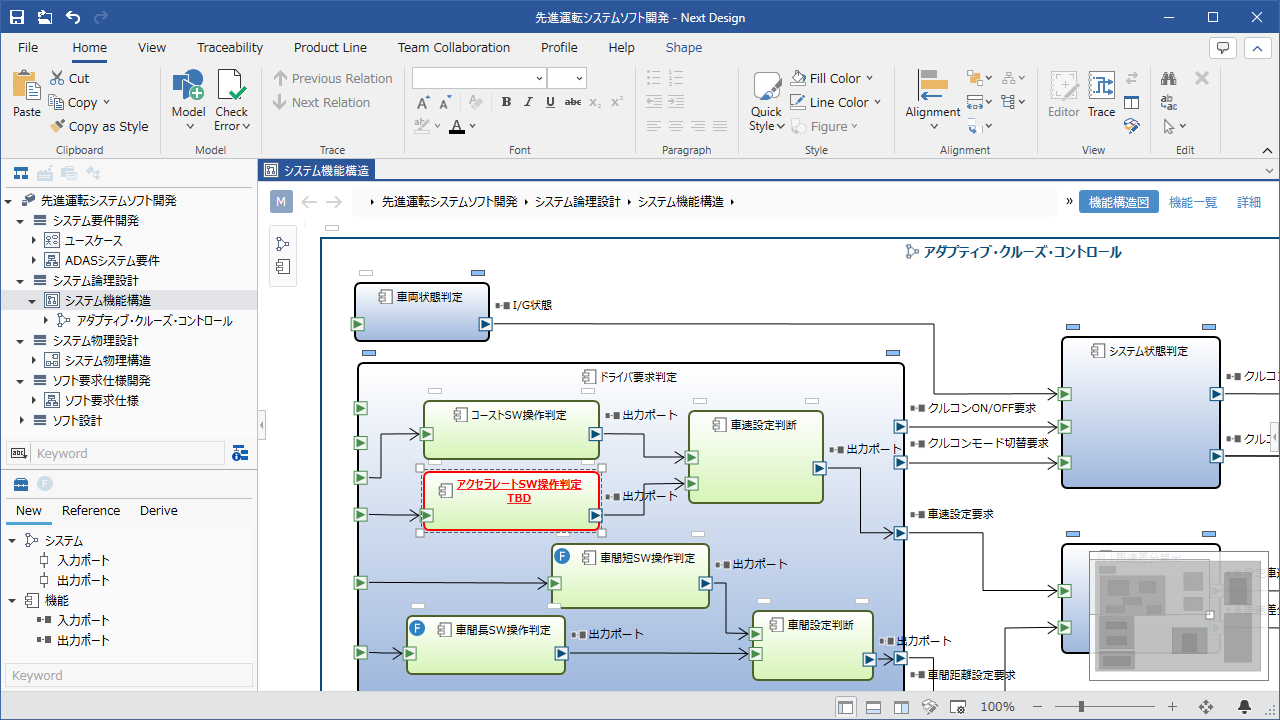
Task: Open the Product Line ribbon tab
Action: click(330, 47)
